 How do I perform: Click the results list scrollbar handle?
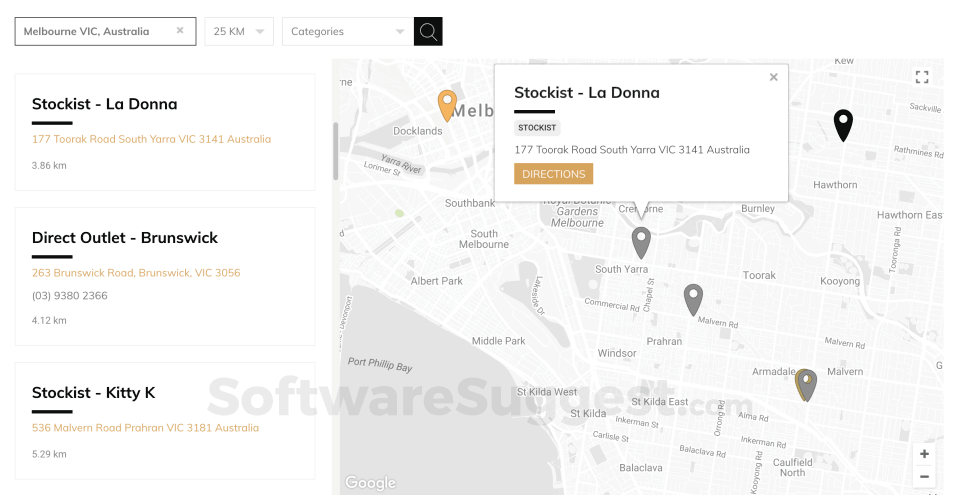(336, 151)
